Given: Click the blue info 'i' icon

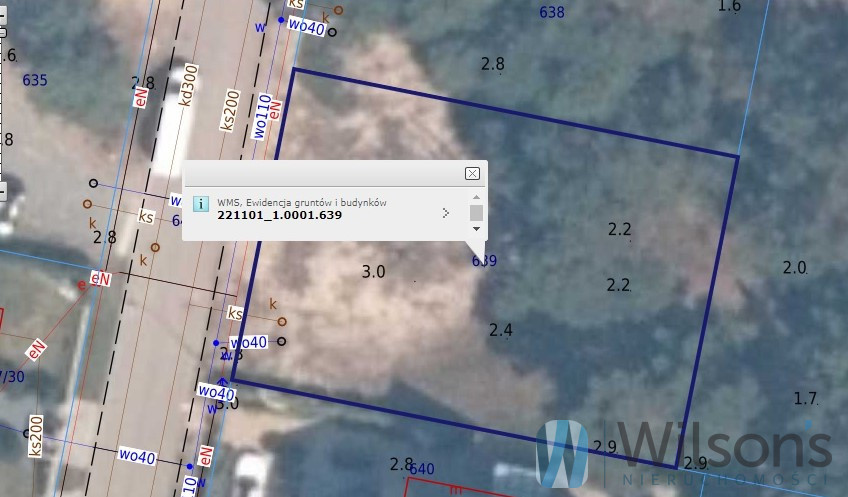Looking at the screenshot, I should (x=201, y=204).
